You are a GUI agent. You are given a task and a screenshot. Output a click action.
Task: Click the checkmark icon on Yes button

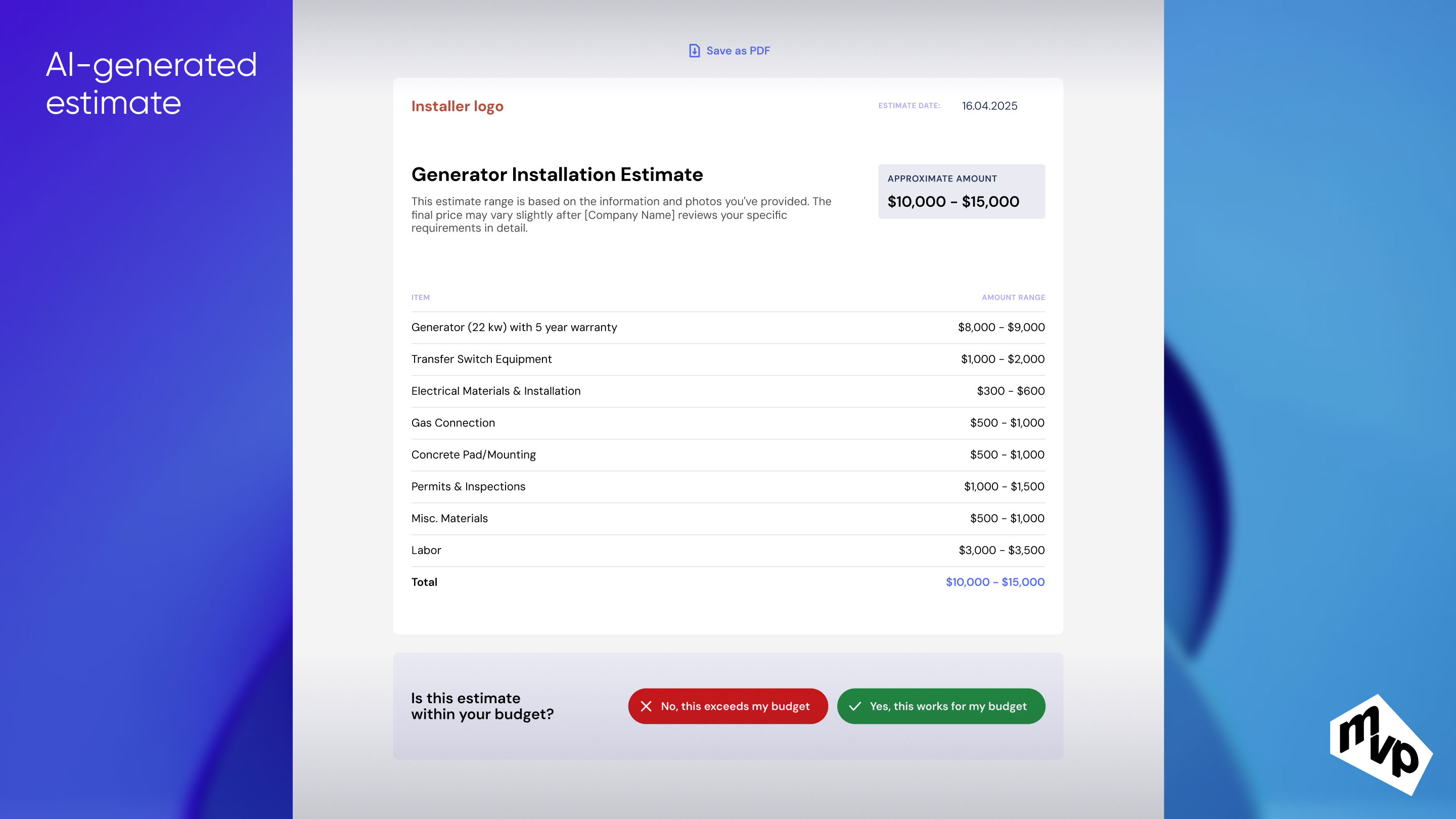(854, 706)
